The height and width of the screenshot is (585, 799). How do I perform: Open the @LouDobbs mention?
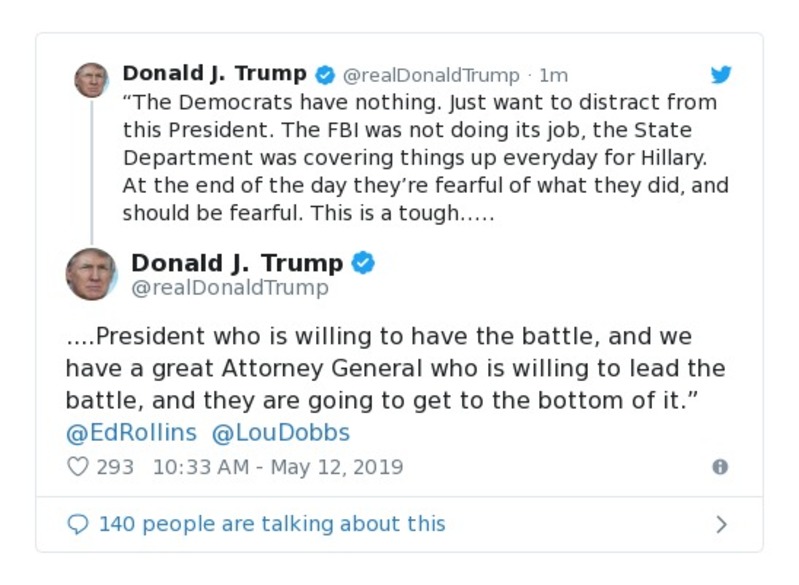[281, 434]
